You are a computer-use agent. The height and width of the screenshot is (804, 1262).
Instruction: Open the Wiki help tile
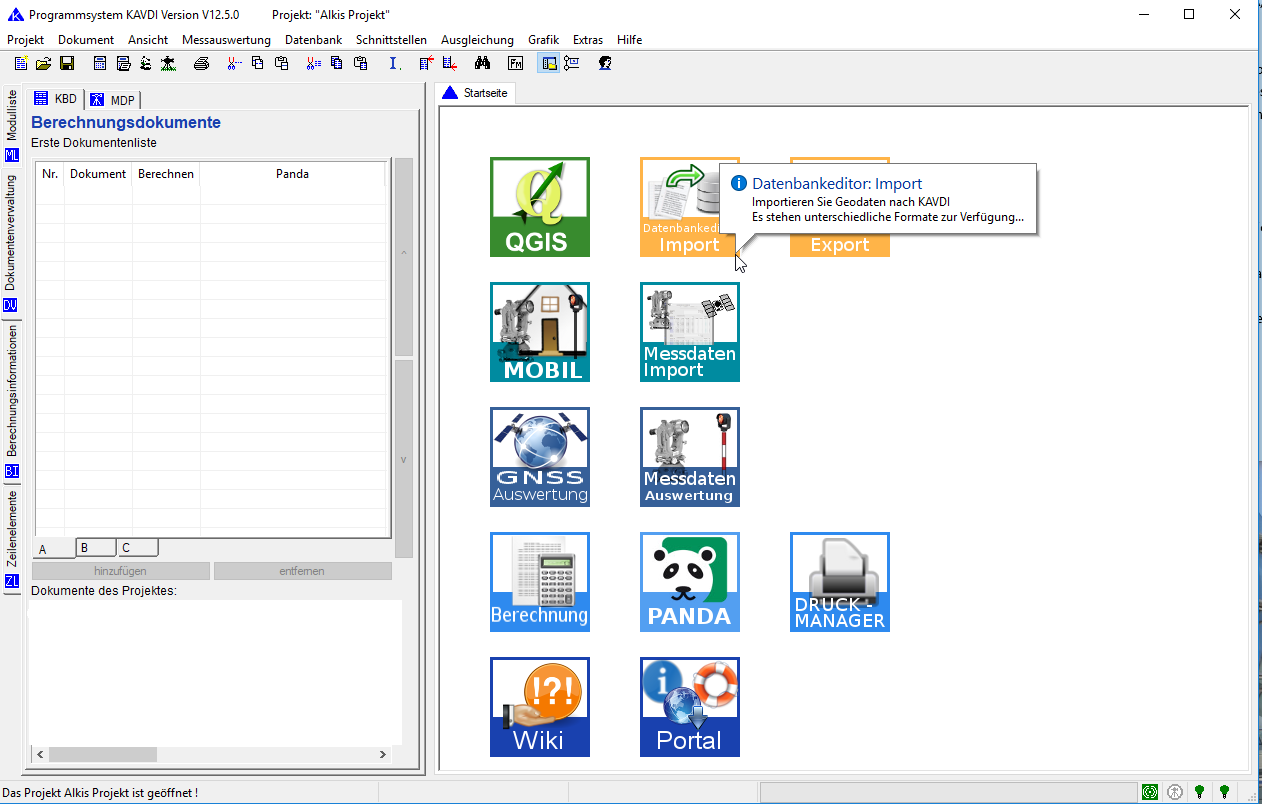click(539, 707)
